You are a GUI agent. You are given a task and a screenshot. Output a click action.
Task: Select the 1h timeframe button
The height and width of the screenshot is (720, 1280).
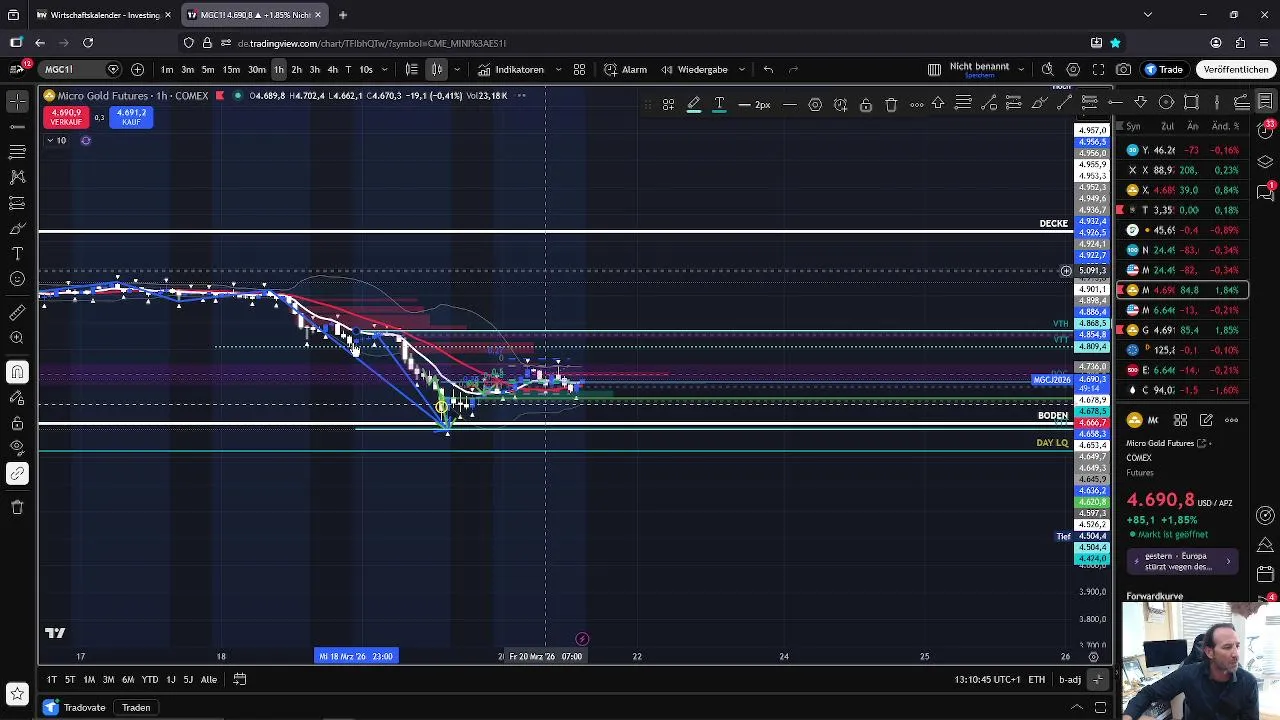click(x=279, y=69)
